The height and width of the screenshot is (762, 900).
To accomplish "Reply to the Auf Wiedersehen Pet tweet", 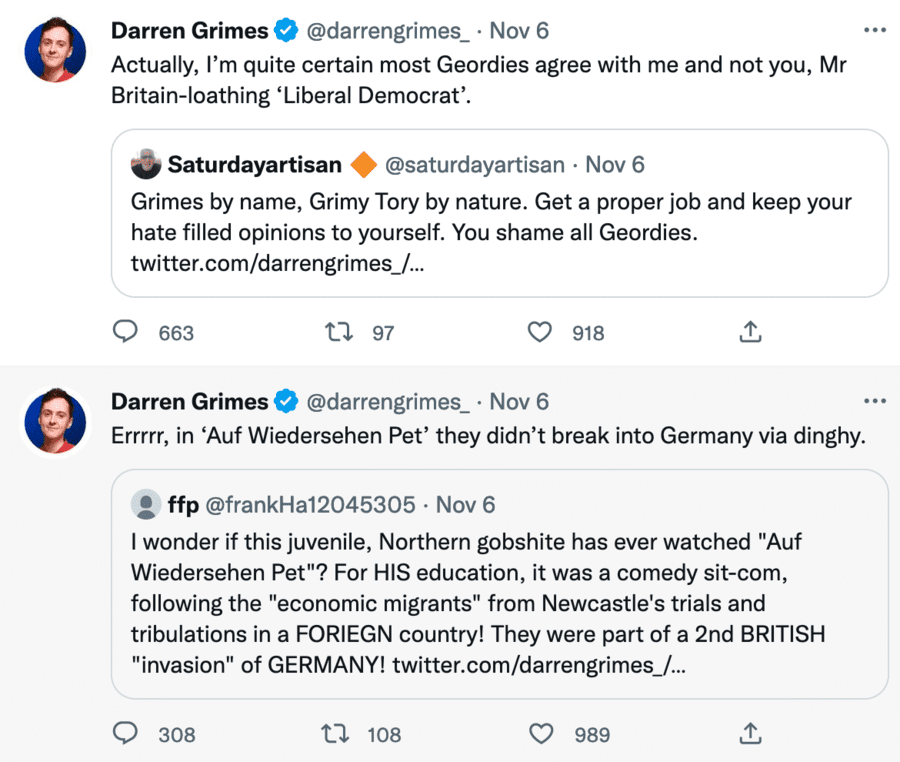I will pos(125,734).
